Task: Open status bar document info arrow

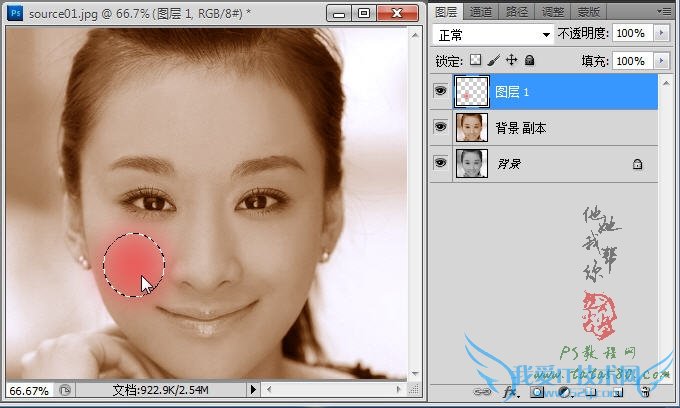Action: click(253, 389)
